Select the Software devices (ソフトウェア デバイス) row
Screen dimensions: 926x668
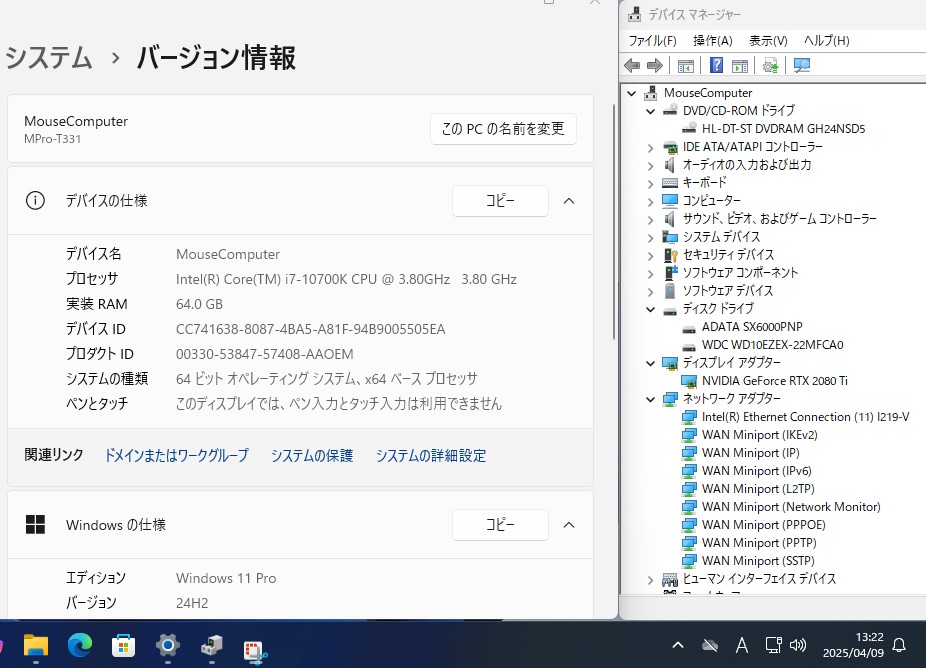(x=727, y=291)
